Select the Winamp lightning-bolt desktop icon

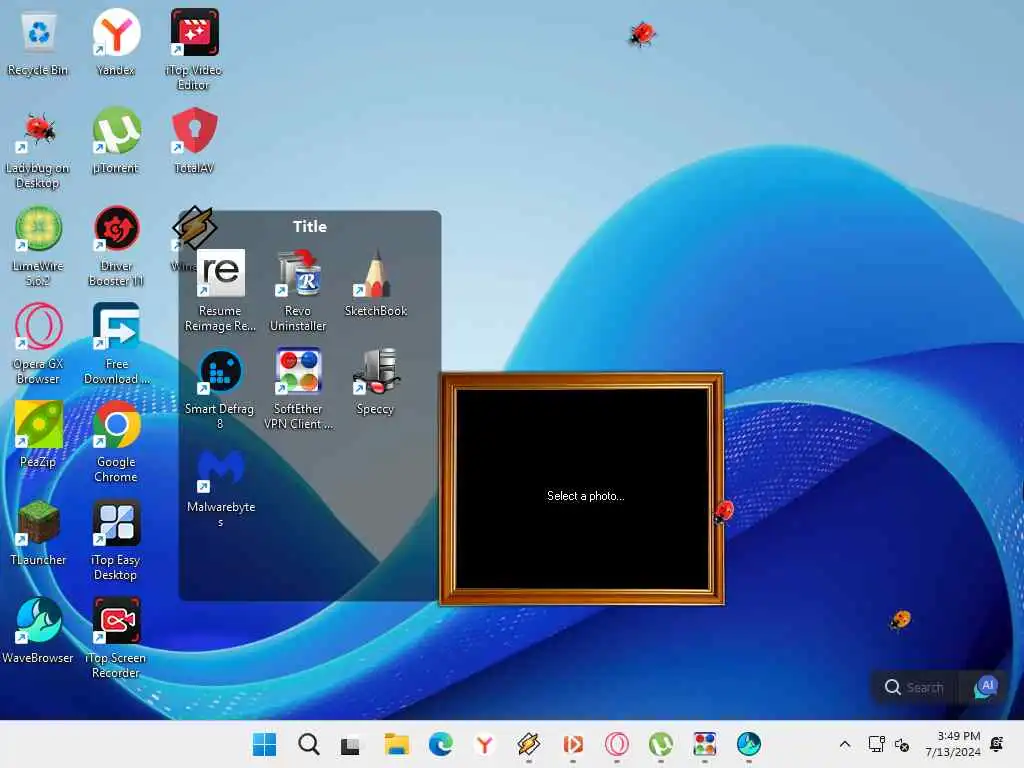pyautogui.click(x=193, y=227)
